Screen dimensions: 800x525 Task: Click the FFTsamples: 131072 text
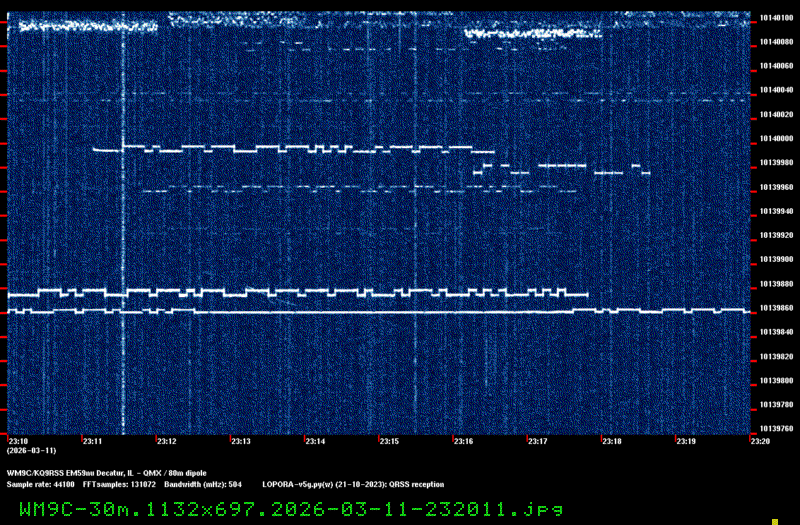119,485
